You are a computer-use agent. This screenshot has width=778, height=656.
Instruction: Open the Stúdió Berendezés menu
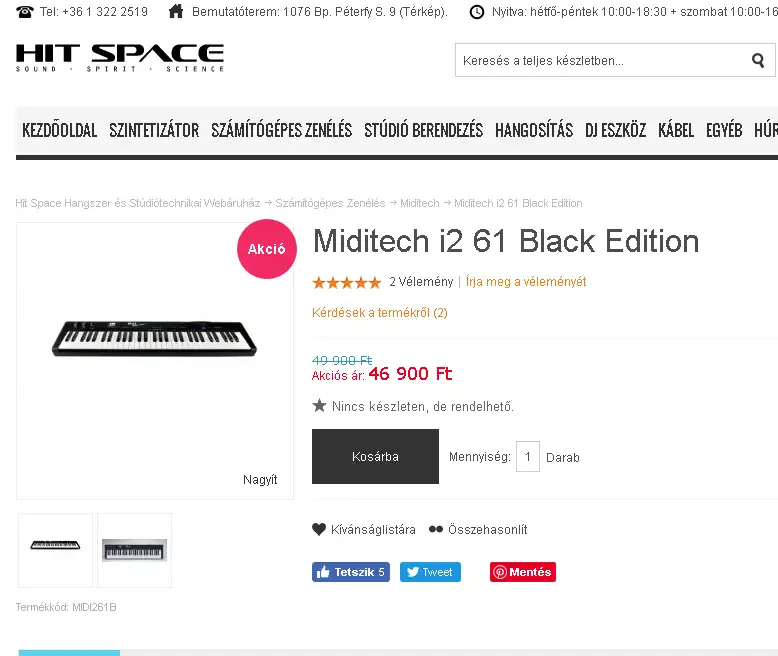point(423,130)
